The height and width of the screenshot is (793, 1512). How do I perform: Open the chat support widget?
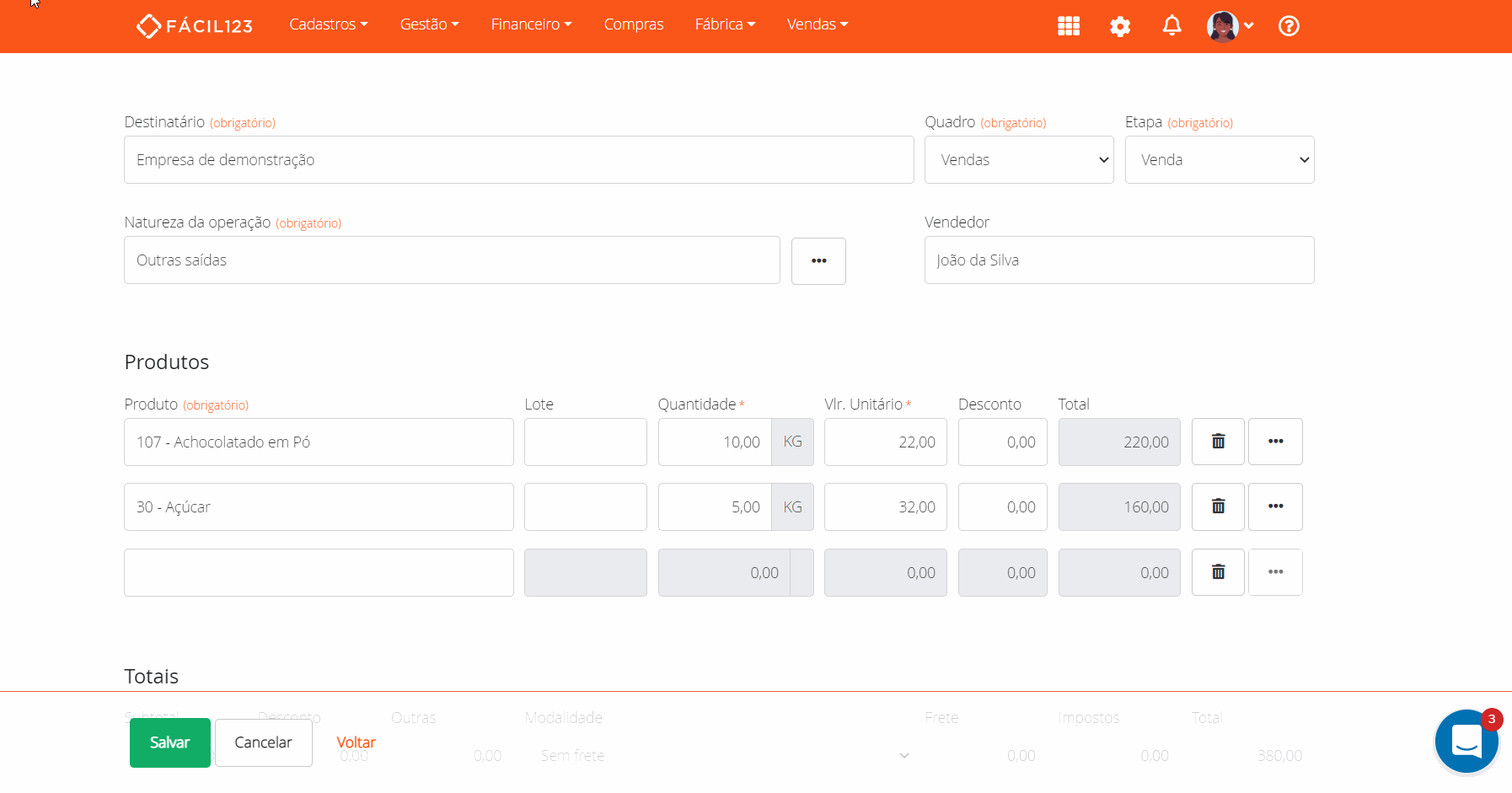pyautogui.click(x=1466, y=741)
